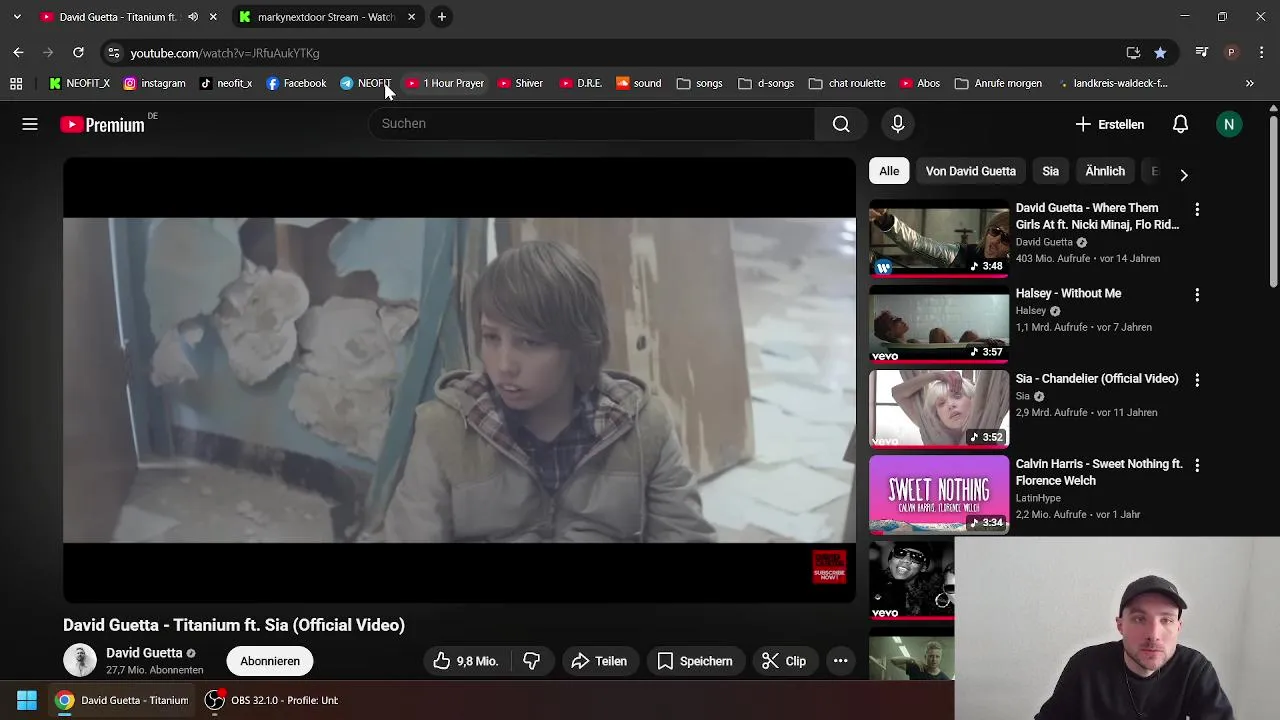This screenshot has height=720, width=1280.
Task: Select the Sia filter chip
Action: tap(1050, 171)
